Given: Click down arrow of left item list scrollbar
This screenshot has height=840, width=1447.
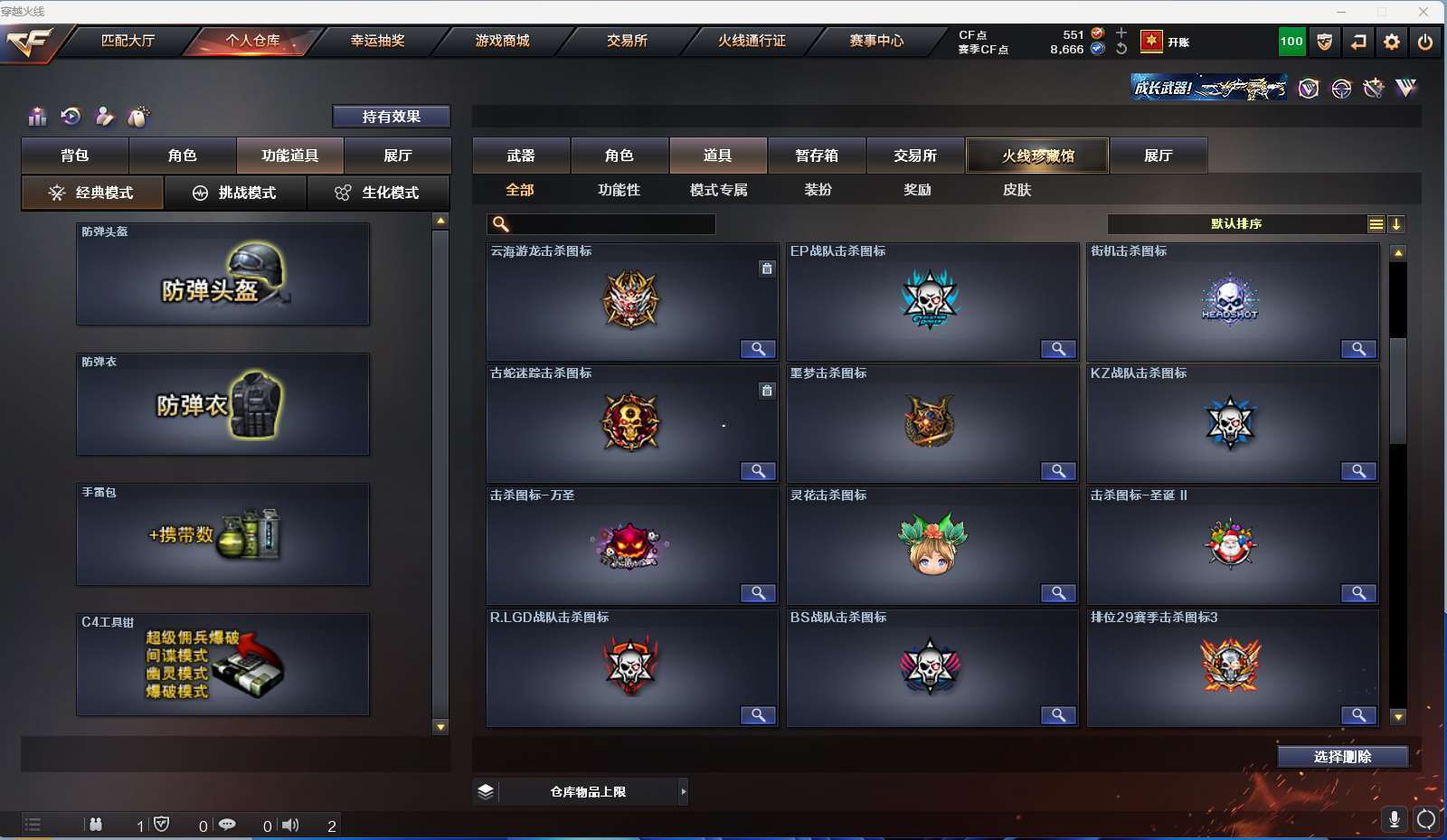Looking at the screenshot, I should [x=440, y=727].
